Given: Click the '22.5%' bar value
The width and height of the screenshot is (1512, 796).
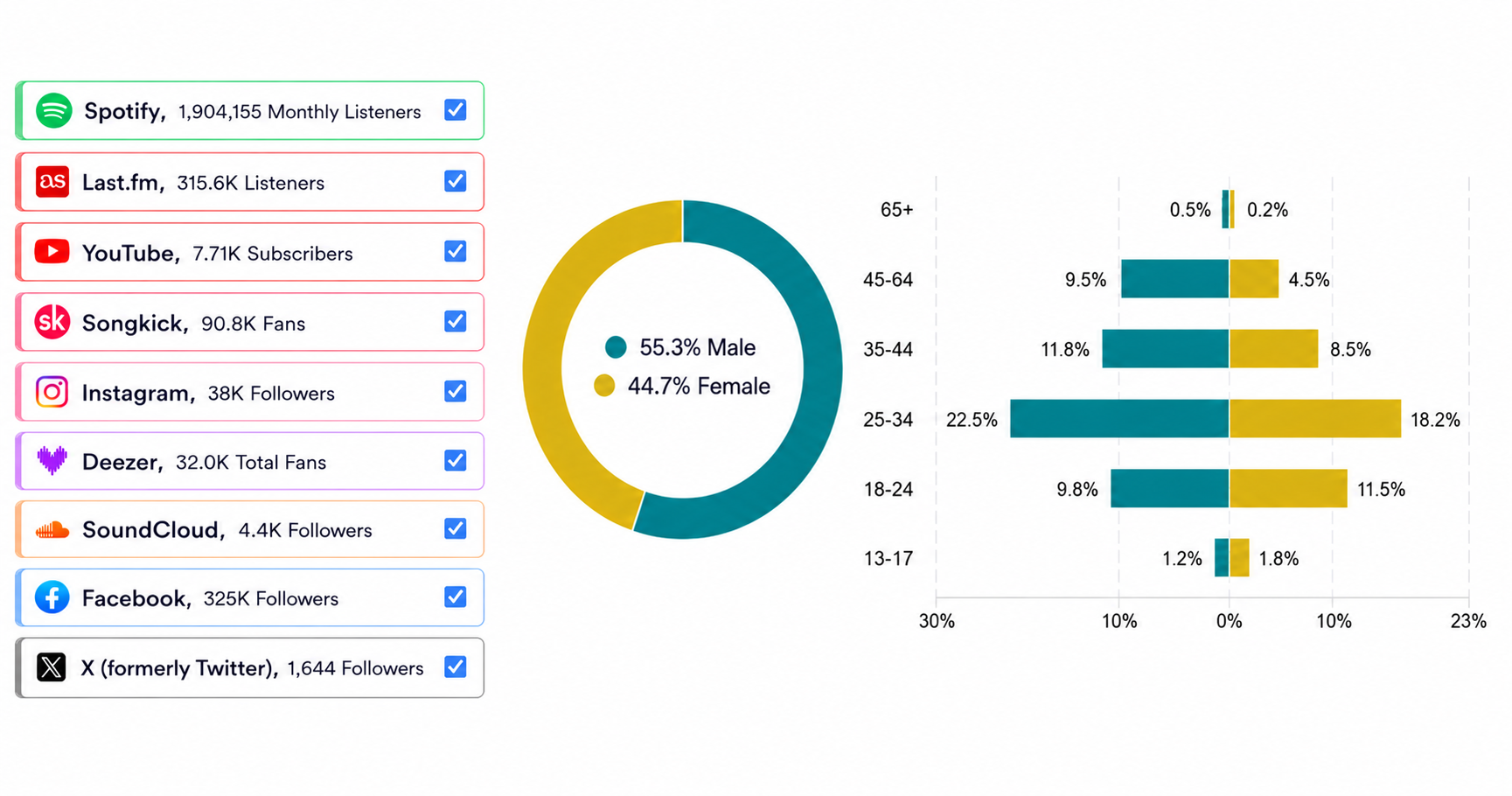Looking at the screenshot, I should pyautogui.click(x=972, y=420).
